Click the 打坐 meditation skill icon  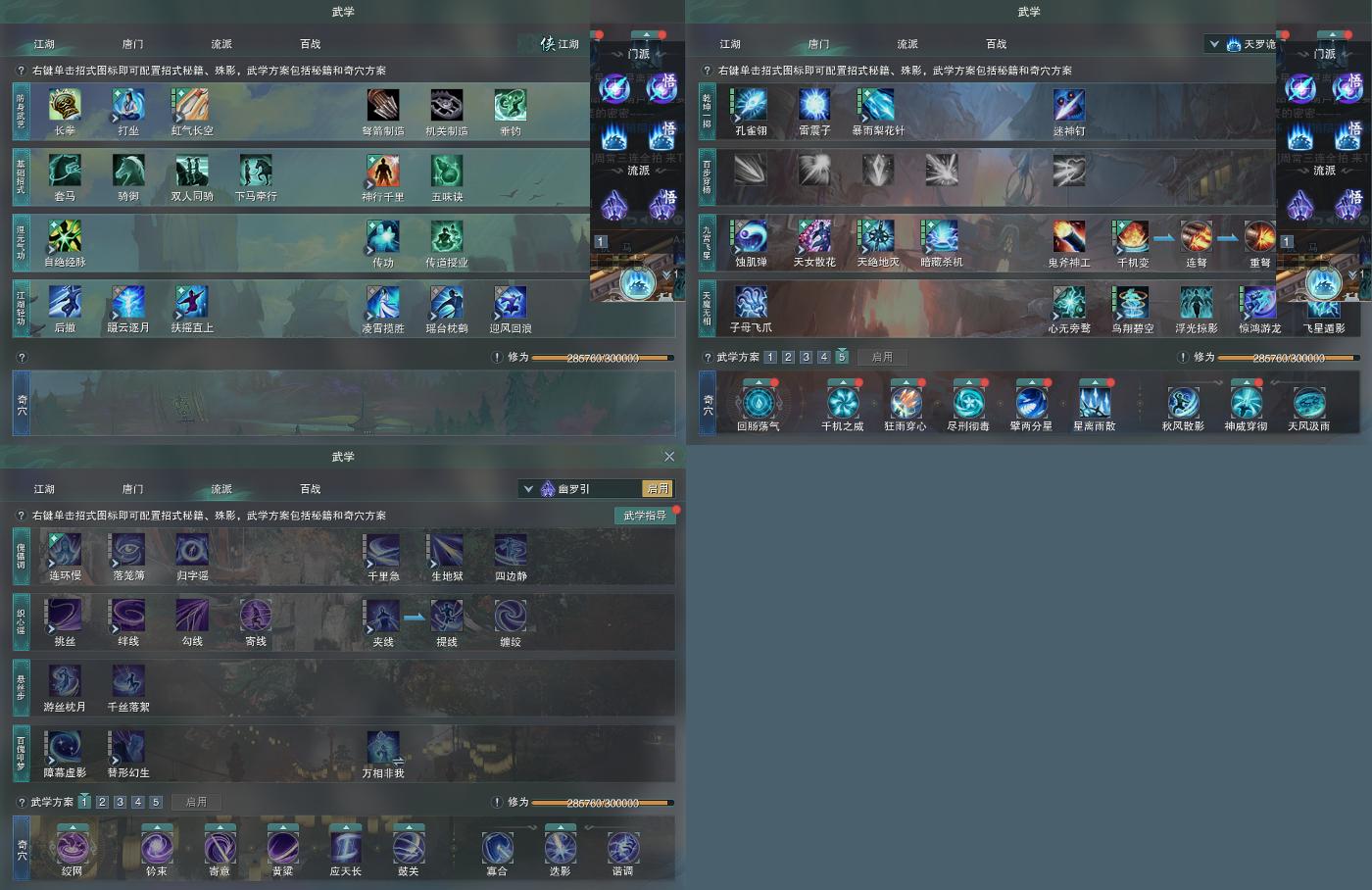pyautogui.click(x=128, y=105)
